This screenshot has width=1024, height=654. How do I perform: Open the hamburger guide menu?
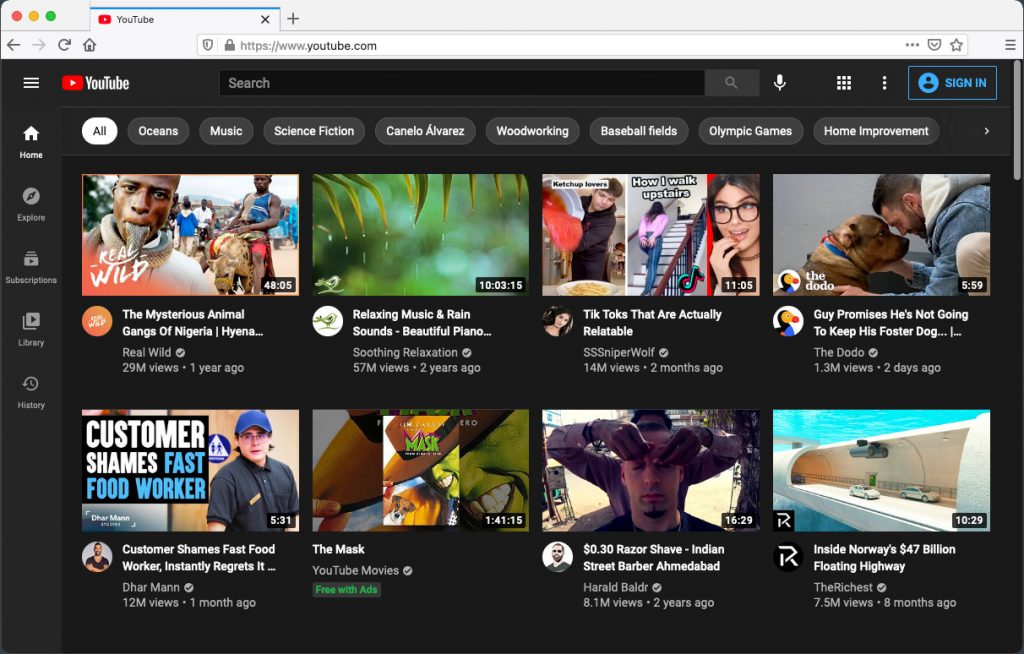31,83
